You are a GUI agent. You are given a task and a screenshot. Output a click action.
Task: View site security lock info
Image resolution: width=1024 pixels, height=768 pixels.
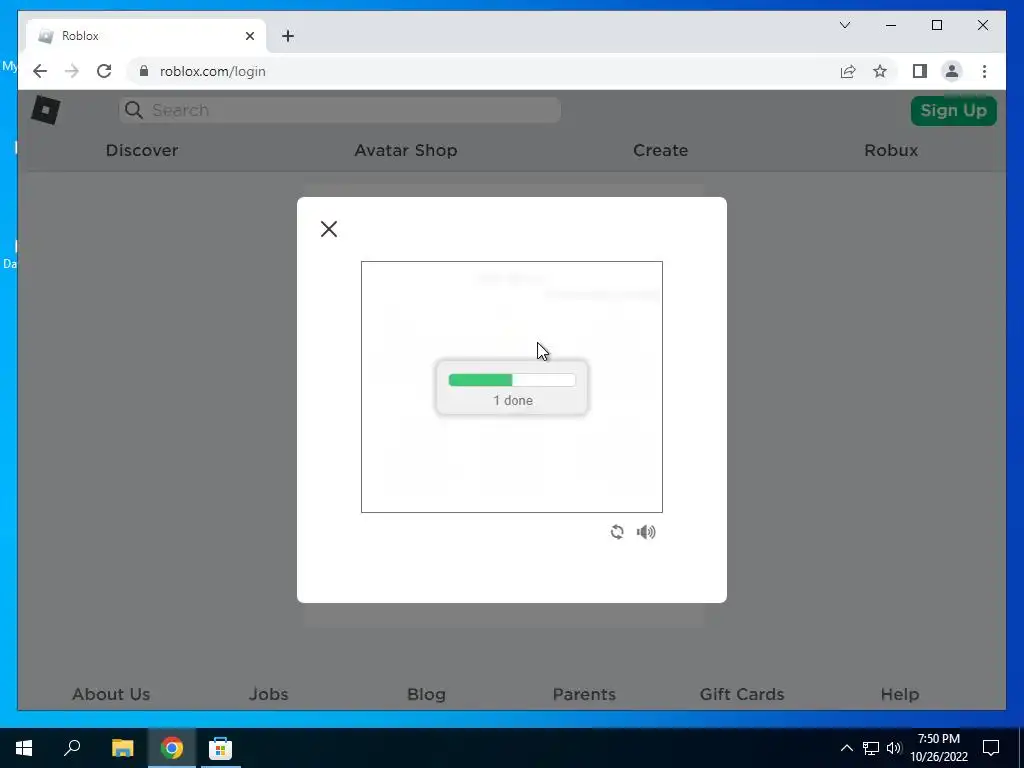(144, 71)
